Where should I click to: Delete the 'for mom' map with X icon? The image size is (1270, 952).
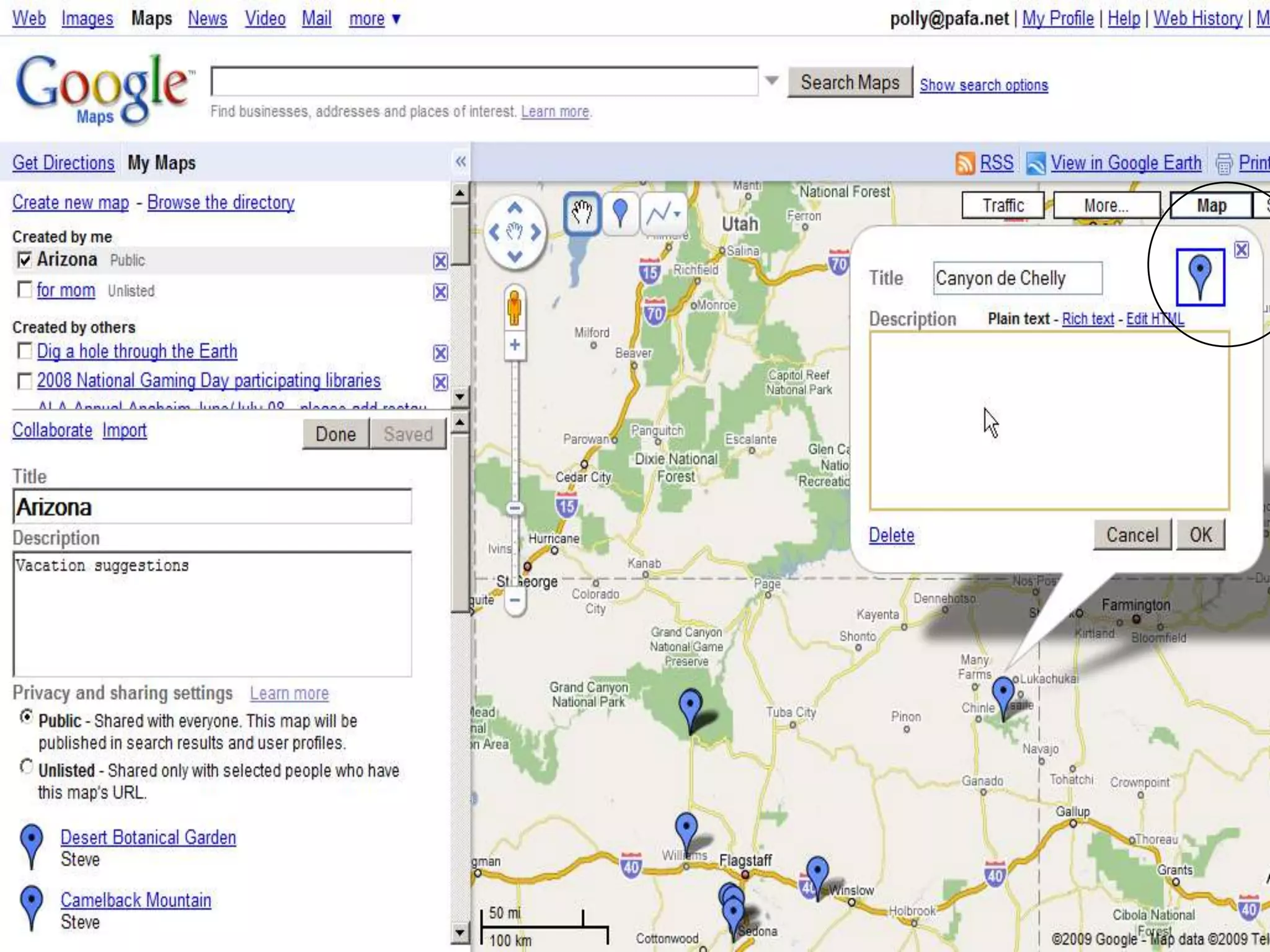[440, 292]
